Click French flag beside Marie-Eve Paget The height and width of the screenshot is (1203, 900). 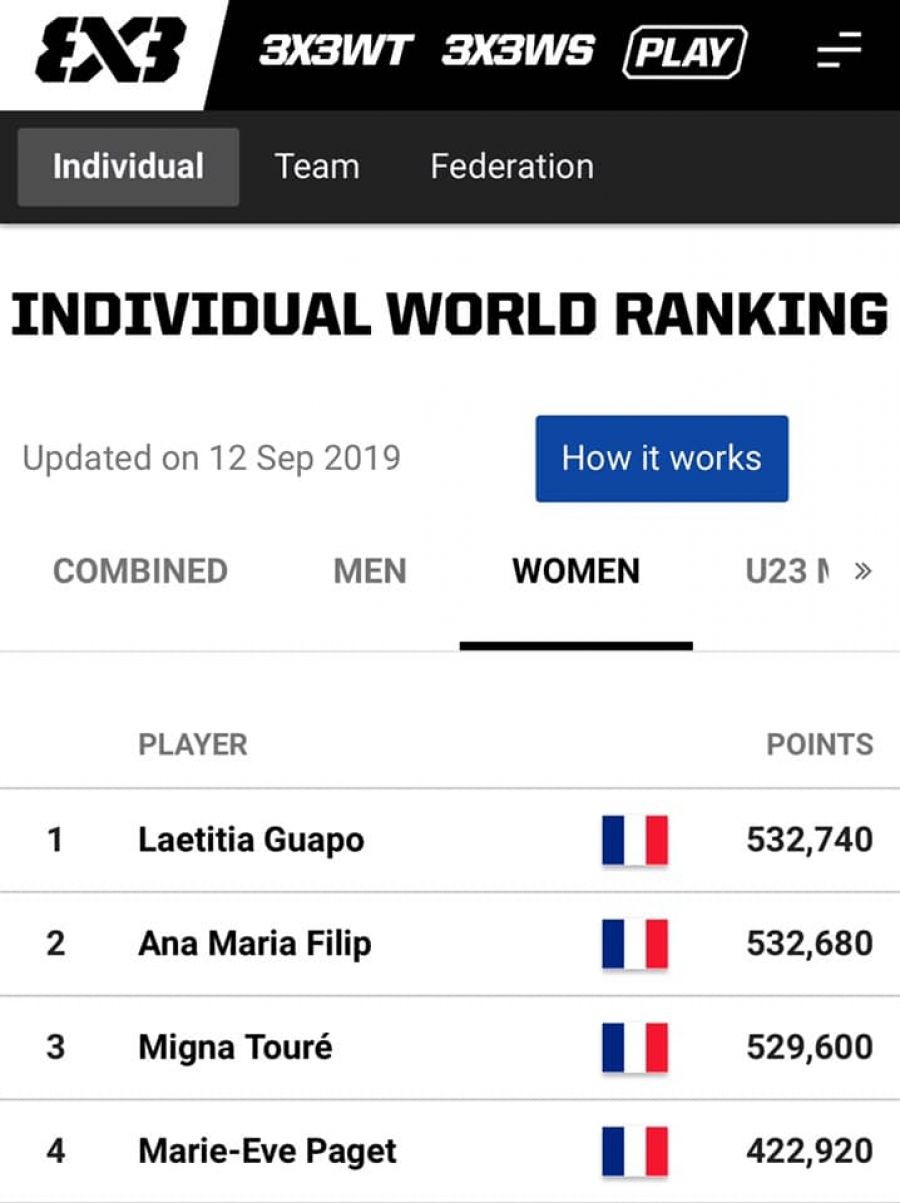[635, 1151]
